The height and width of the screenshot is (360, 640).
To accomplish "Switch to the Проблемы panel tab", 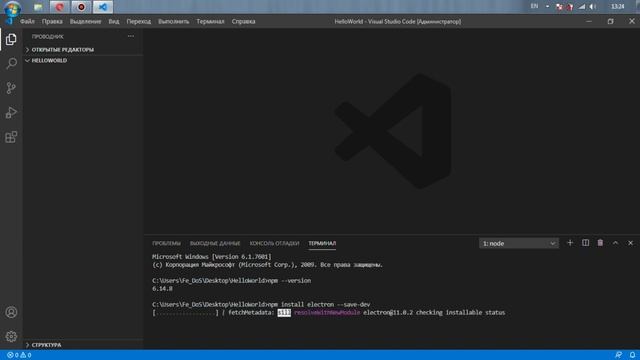I will 166,243.
